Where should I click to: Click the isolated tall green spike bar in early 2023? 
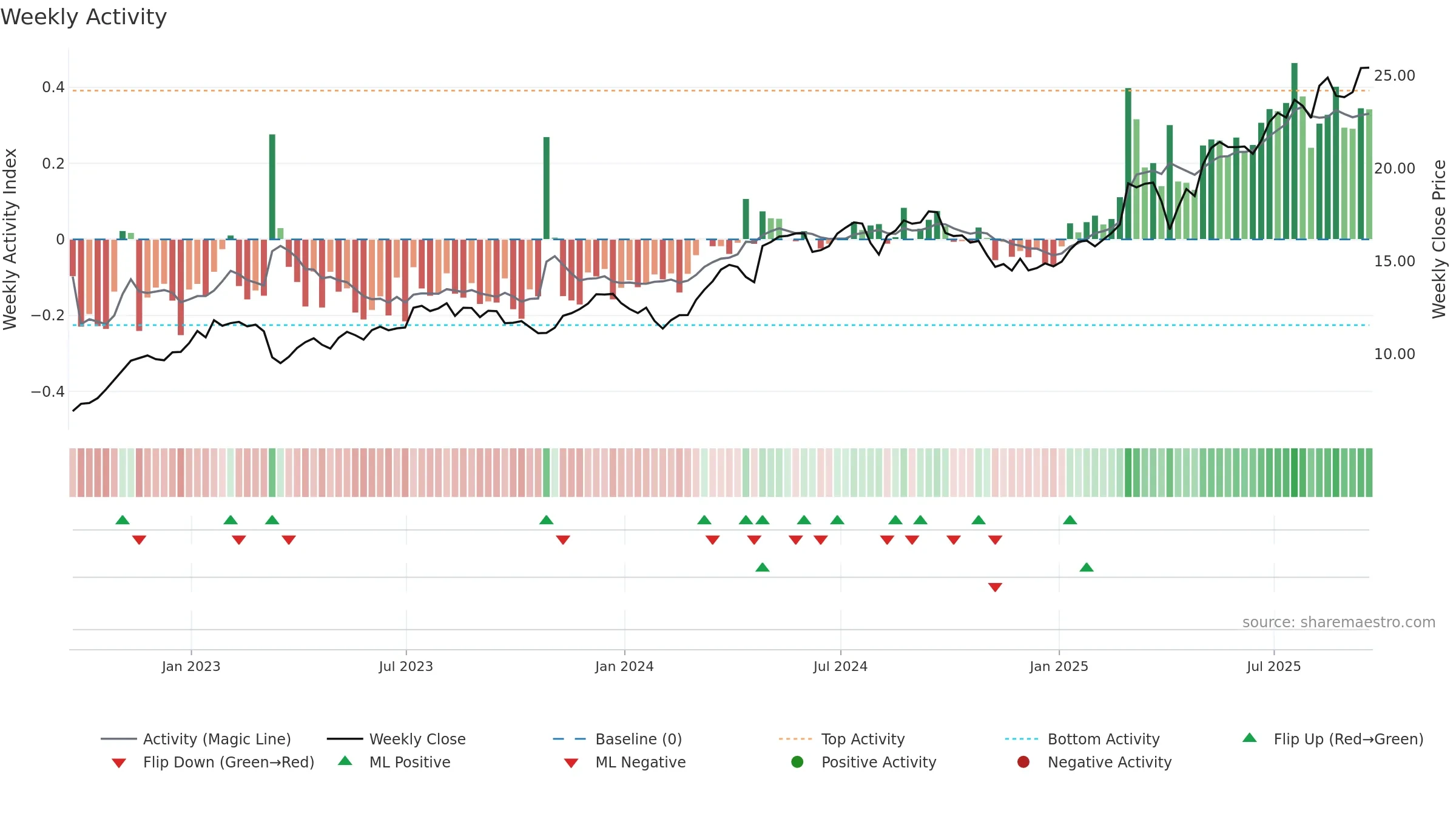click(272, 187)
